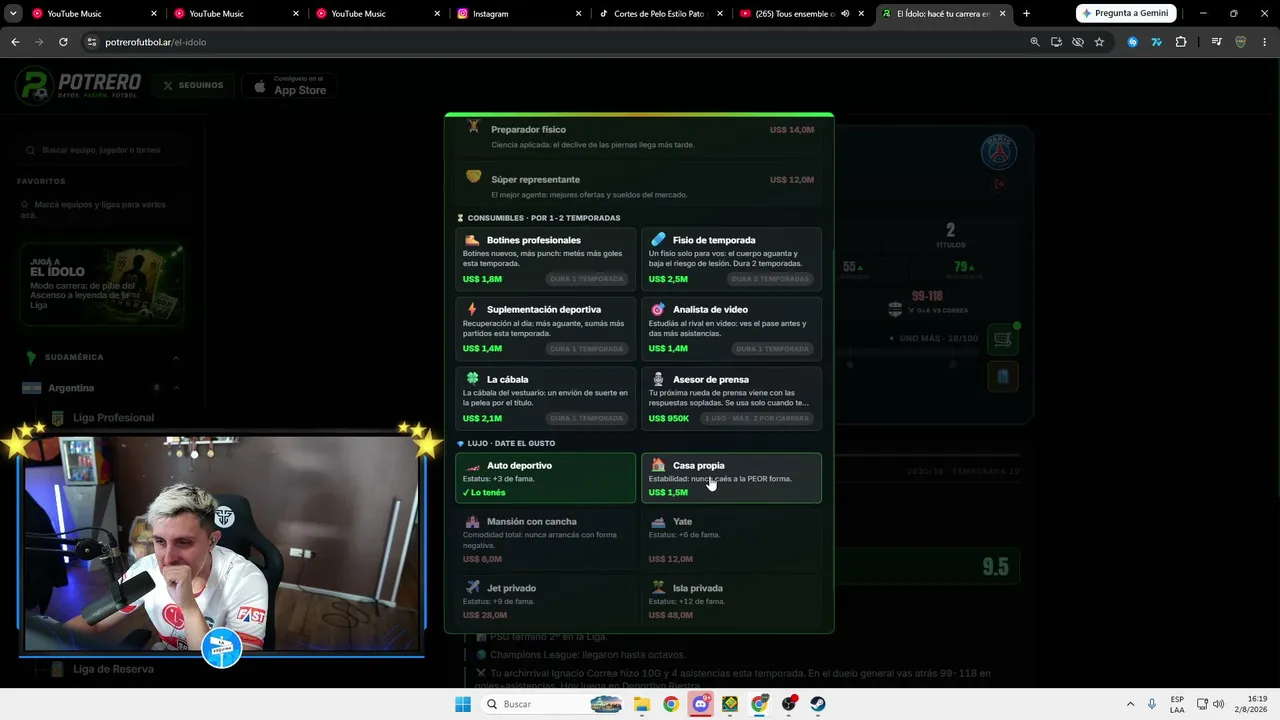The image size is (1280, 720).
Task: Open File Explorer from the taskbar
Action: (642, 704)
